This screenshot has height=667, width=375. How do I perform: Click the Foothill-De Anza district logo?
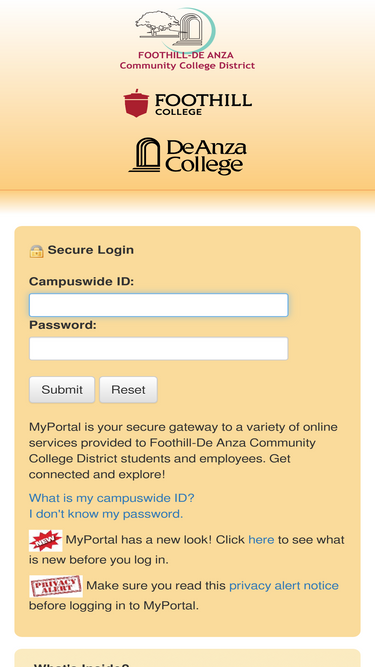click(187, 39)
